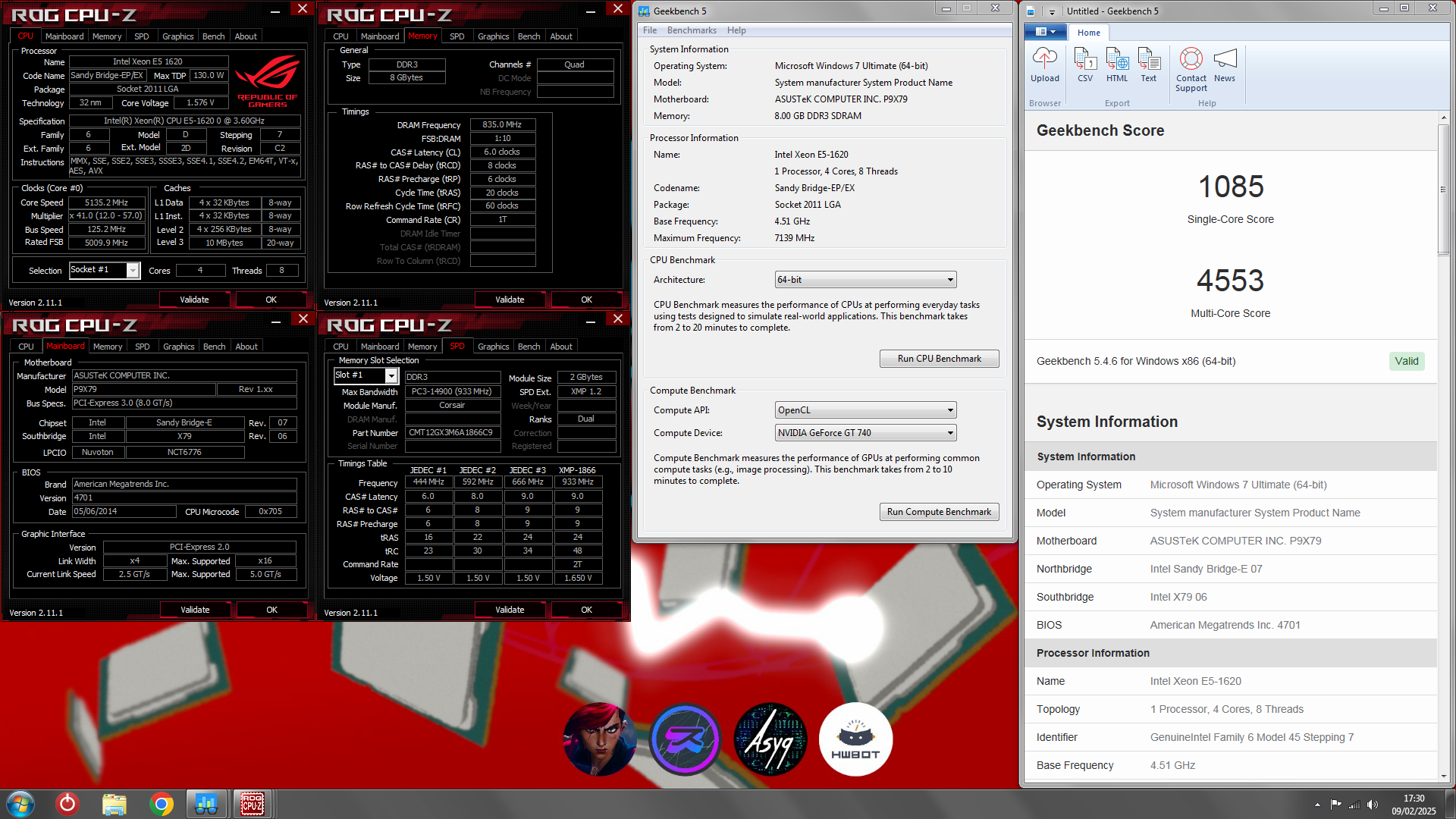Click Run CPU Benchmark button
Image resolution: width=1456 pixels, height=819 pixels.
point(939,359)
